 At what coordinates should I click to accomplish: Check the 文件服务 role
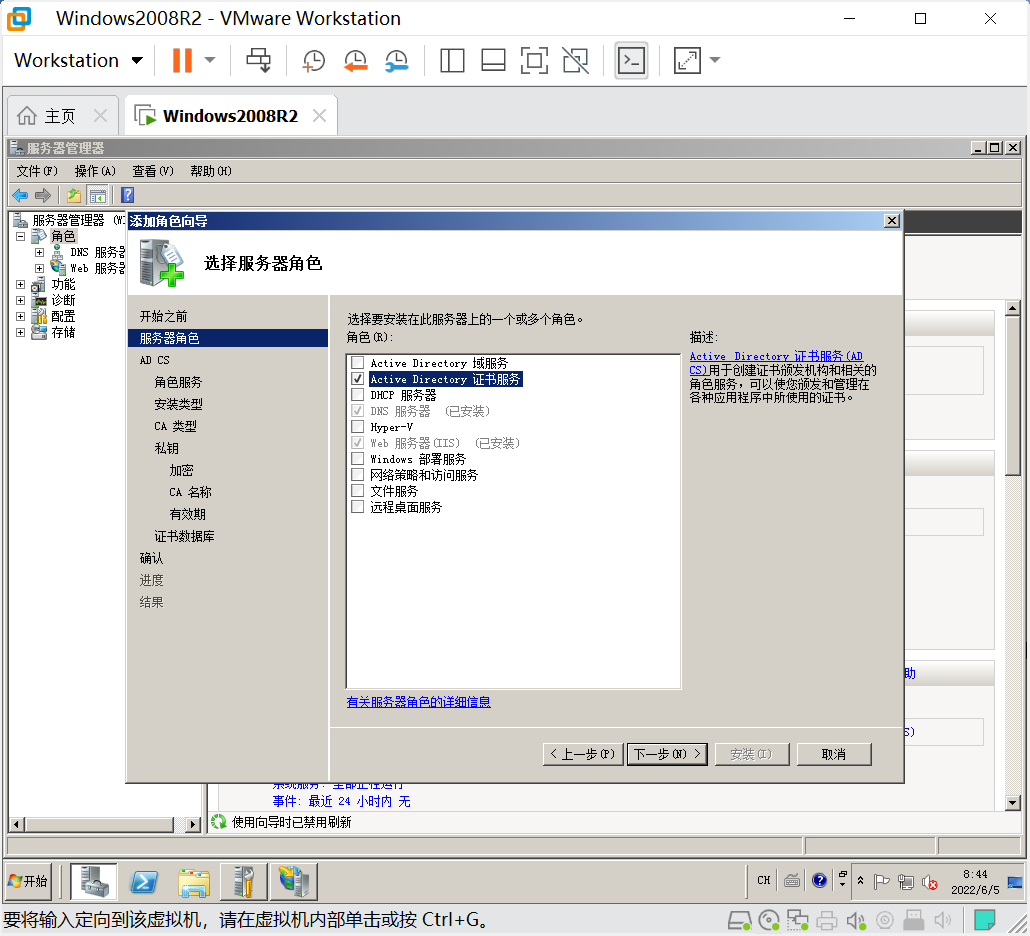pyautogui.click(x=357, y=491)
